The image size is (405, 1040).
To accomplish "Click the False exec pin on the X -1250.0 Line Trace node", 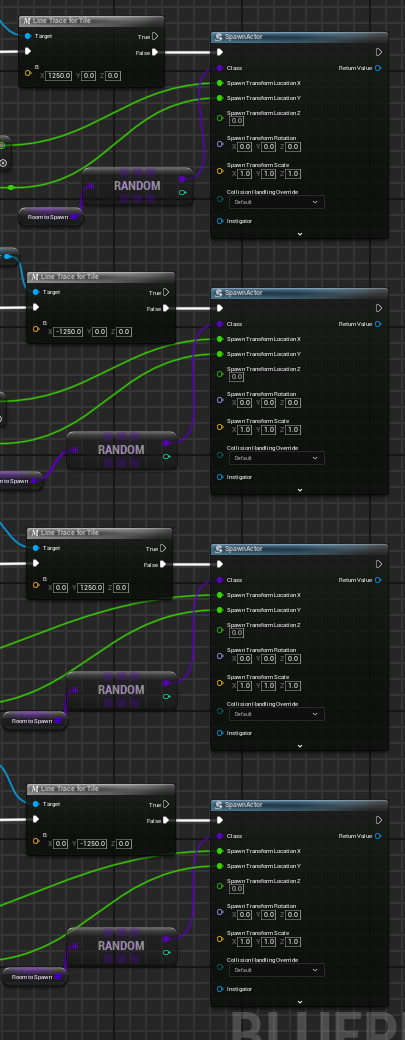I will (x=166, y=308).
